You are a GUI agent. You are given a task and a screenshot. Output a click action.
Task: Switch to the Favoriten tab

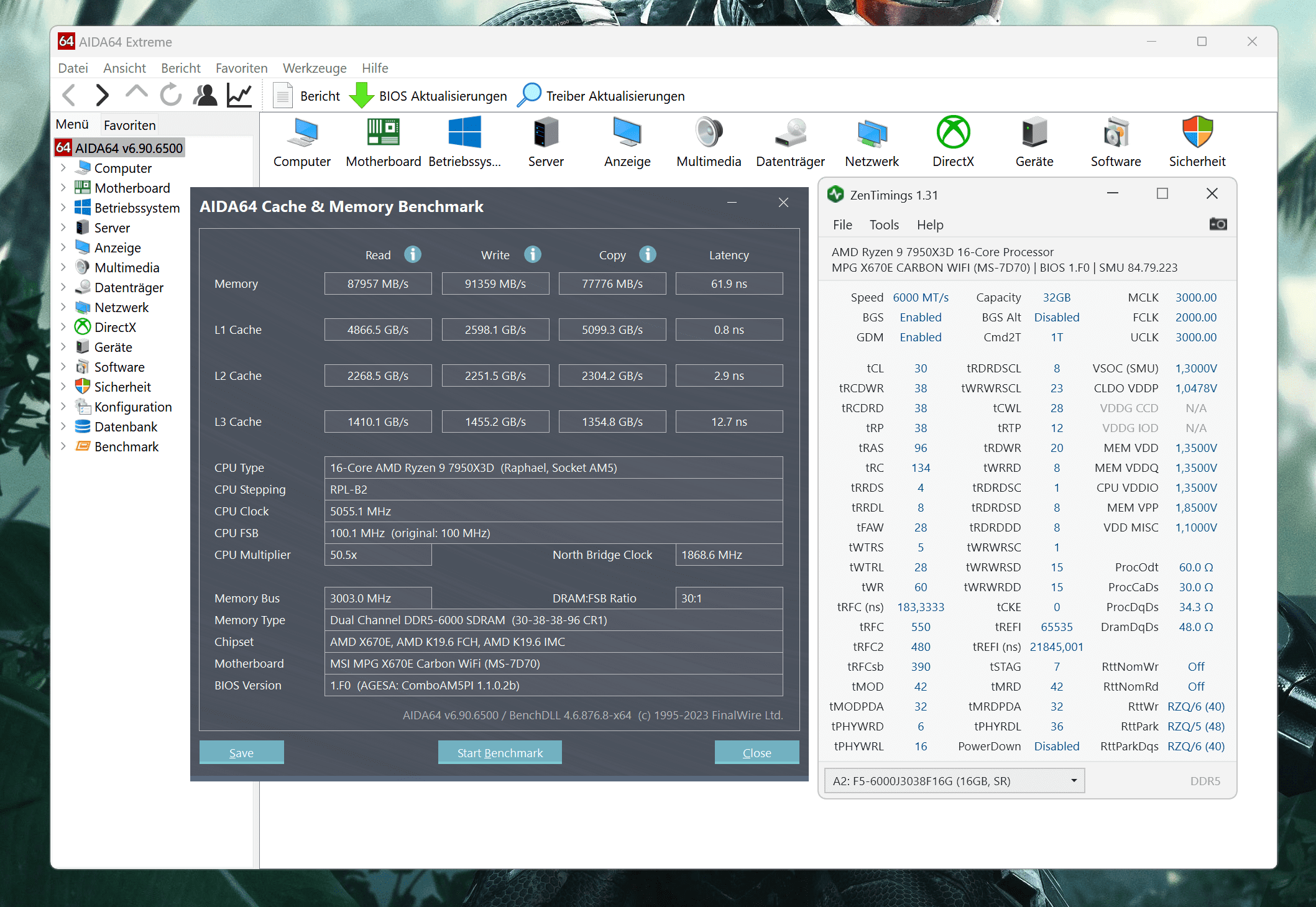coord(129,125)
